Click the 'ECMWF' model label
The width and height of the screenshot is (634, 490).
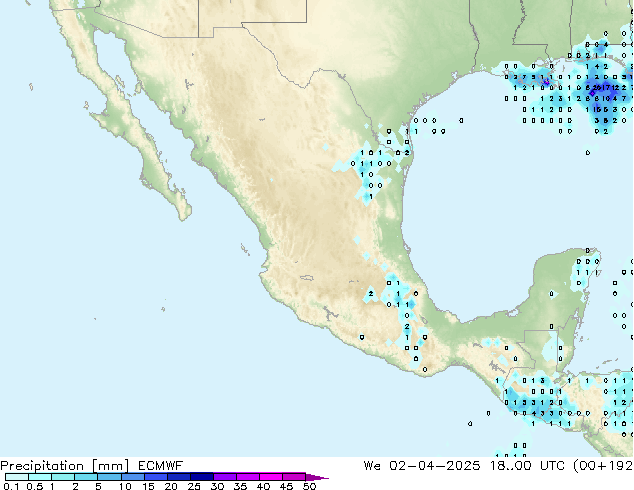pyautogui.click(x=161, y=466)
